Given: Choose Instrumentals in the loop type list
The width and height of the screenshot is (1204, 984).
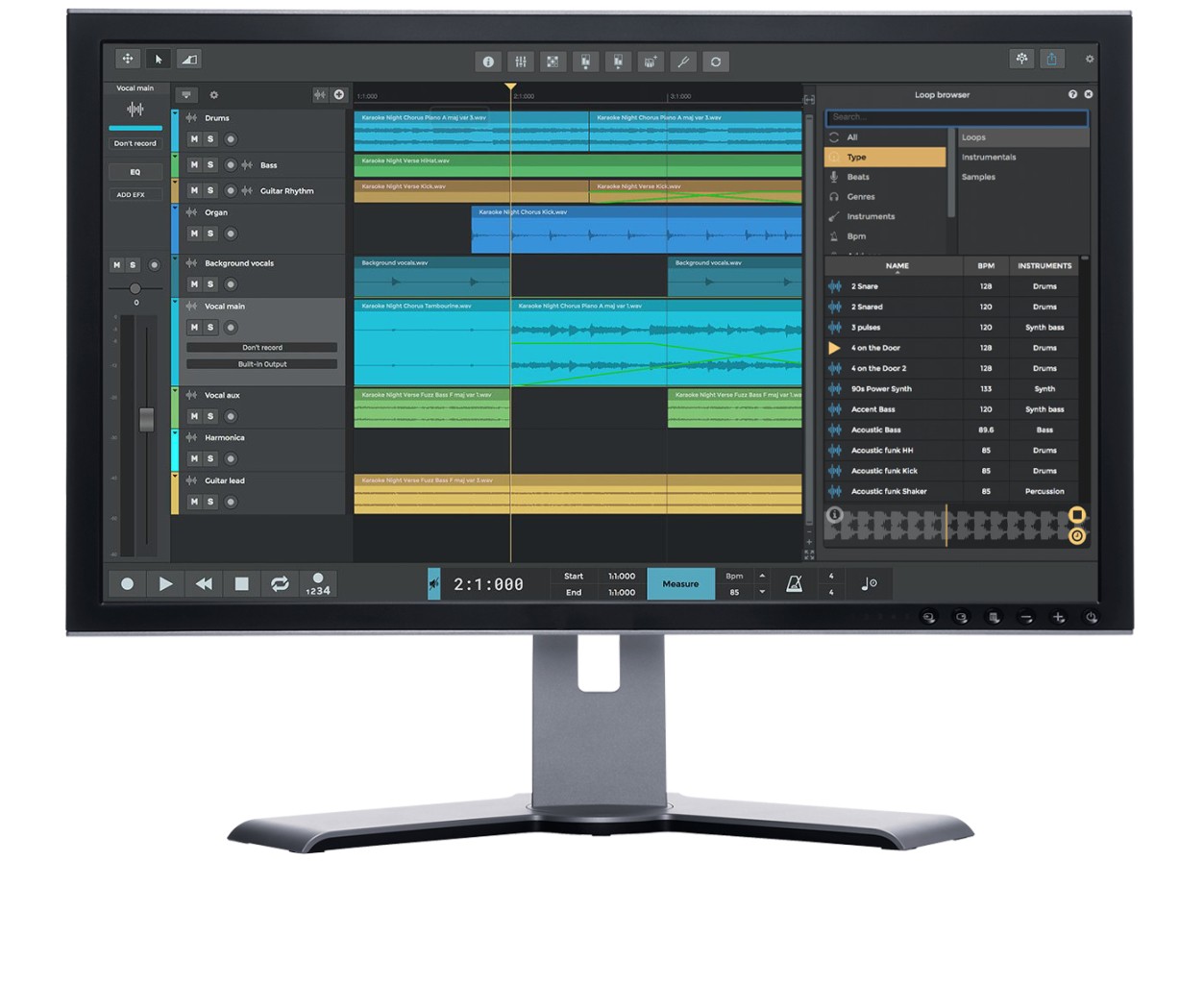Looking at the screenshot, I should coord(989,158).
